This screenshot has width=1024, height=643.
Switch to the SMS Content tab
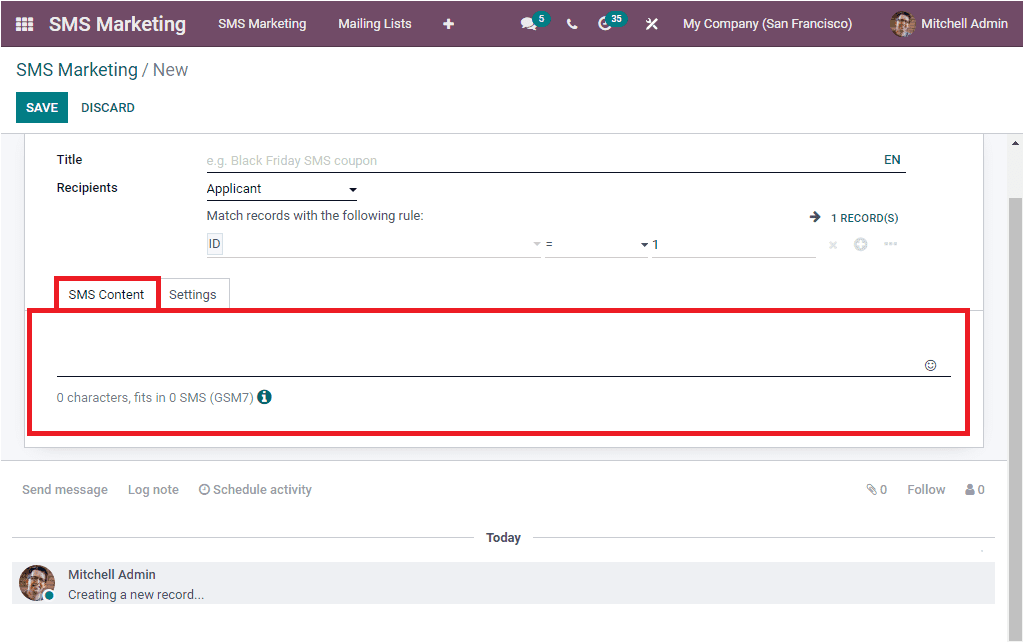pyautogui.click(x=106, y=294)
